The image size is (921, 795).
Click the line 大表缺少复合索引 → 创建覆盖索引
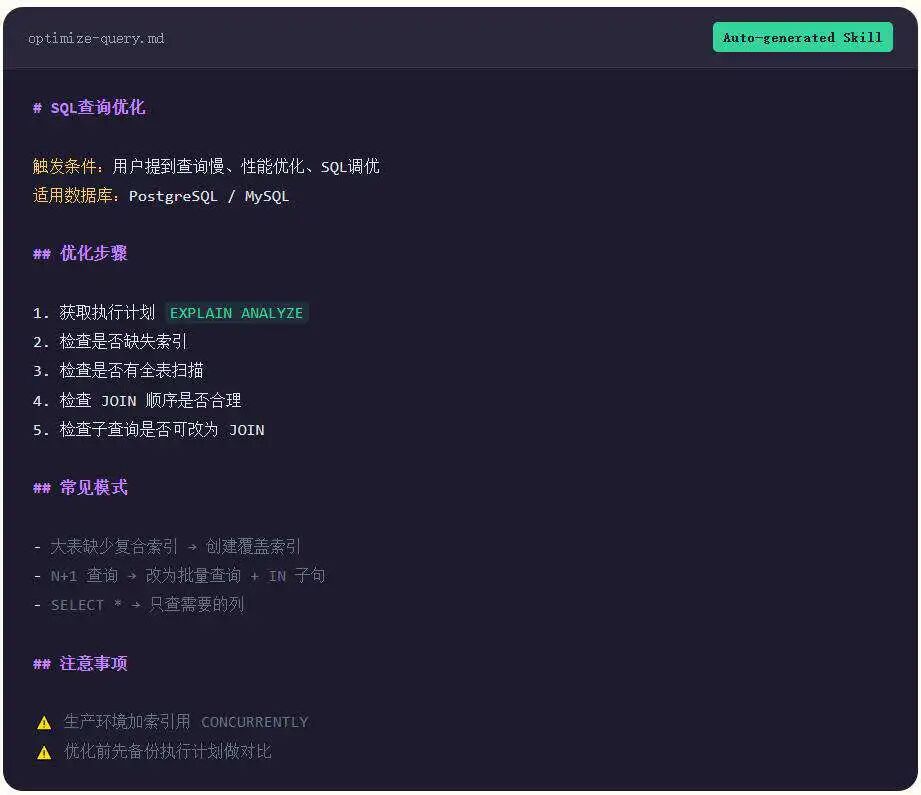167,546
